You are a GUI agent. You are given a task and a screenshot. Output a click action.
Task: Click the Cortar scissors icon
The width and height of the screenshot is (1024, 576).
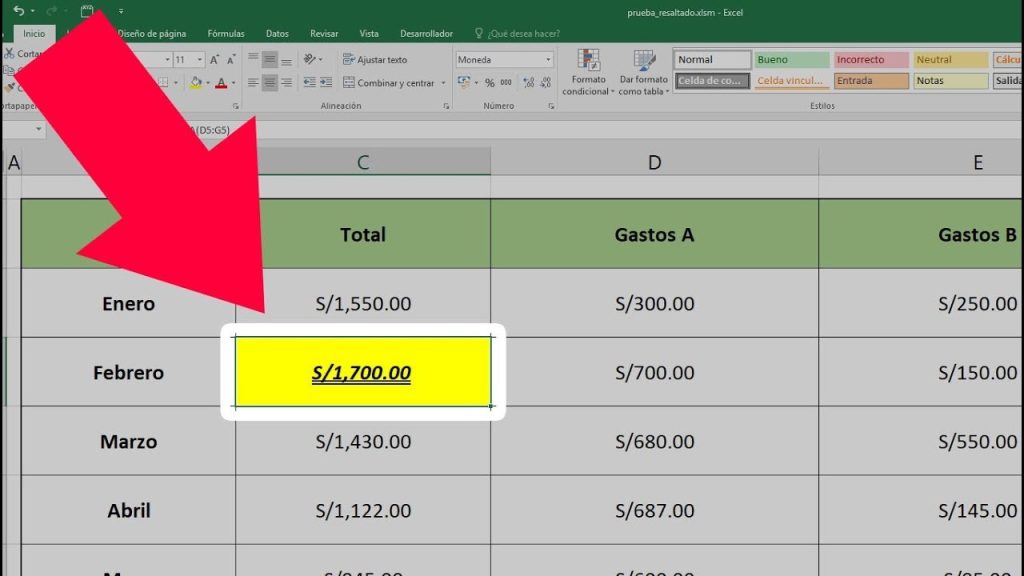click(8, 53)
